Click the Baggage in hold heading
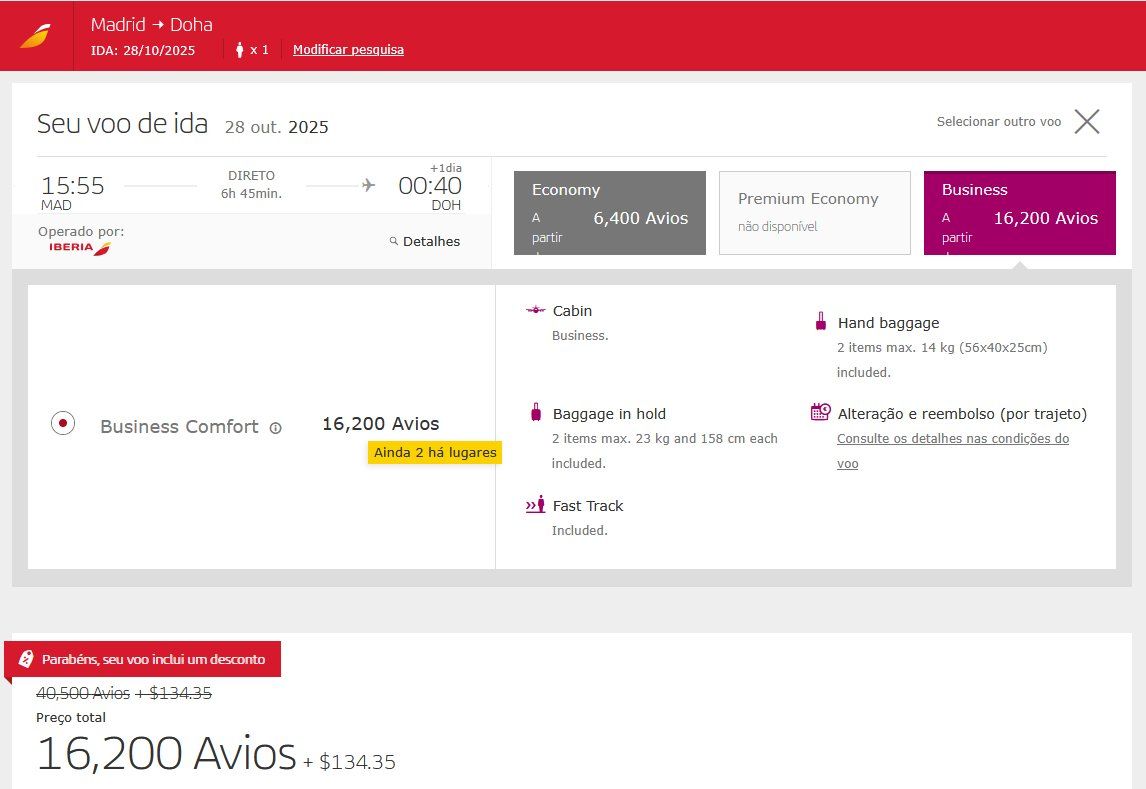The width and height of the screenshot is (1146, 789). coord(609,413)
